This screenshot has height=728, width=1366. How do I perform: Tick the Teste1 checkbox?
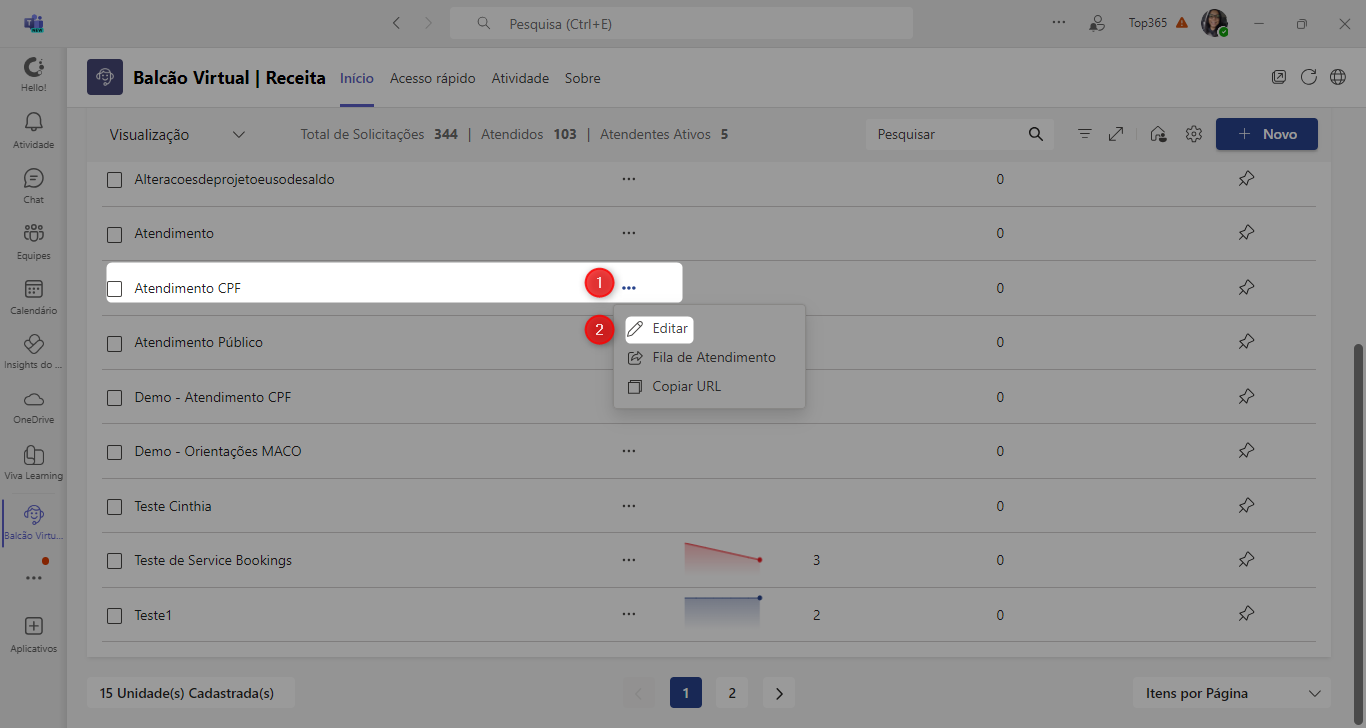pos(115,616)
